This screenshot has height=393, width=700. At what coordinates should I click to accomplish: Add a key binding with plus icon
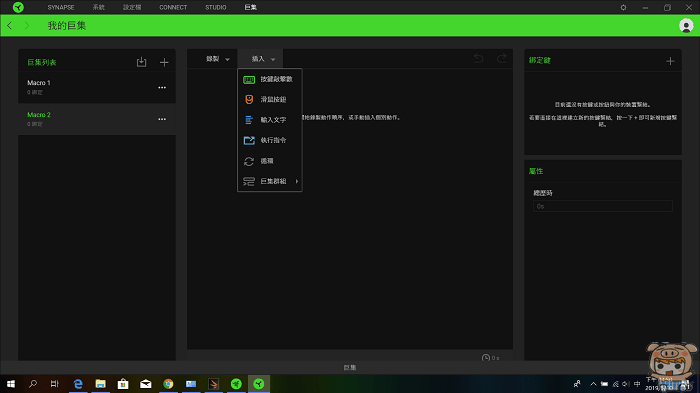670,61
